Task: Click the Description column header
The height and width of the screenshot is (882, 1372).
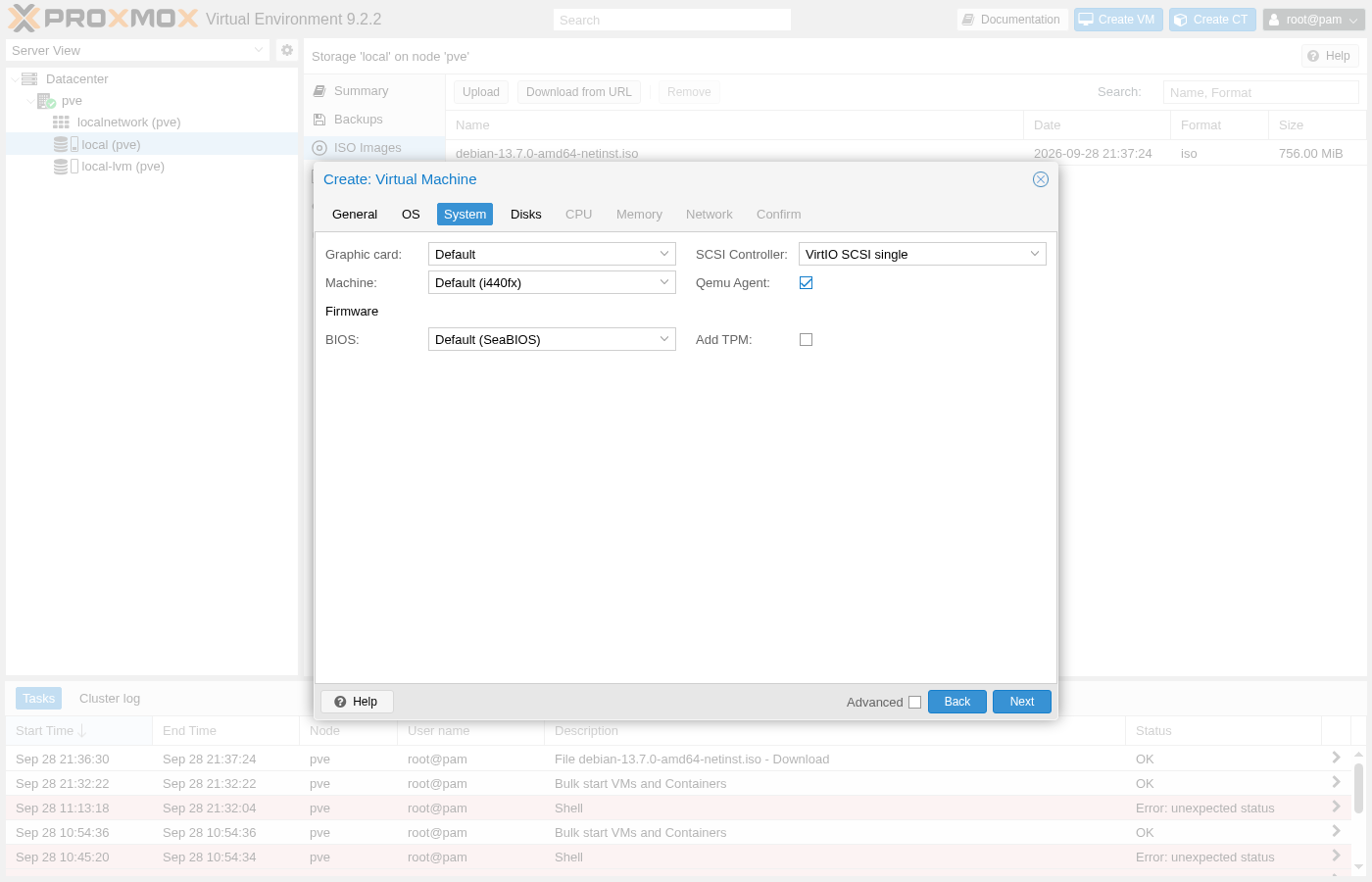Action: [x=835, y=731]
